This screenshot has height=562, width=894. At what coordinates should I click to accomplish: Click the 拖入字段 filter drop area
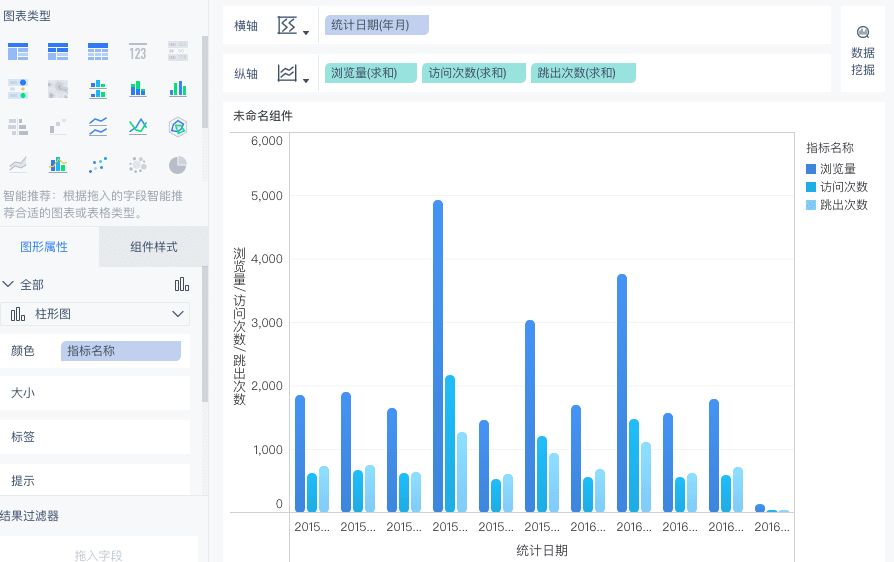coord(100,554)
